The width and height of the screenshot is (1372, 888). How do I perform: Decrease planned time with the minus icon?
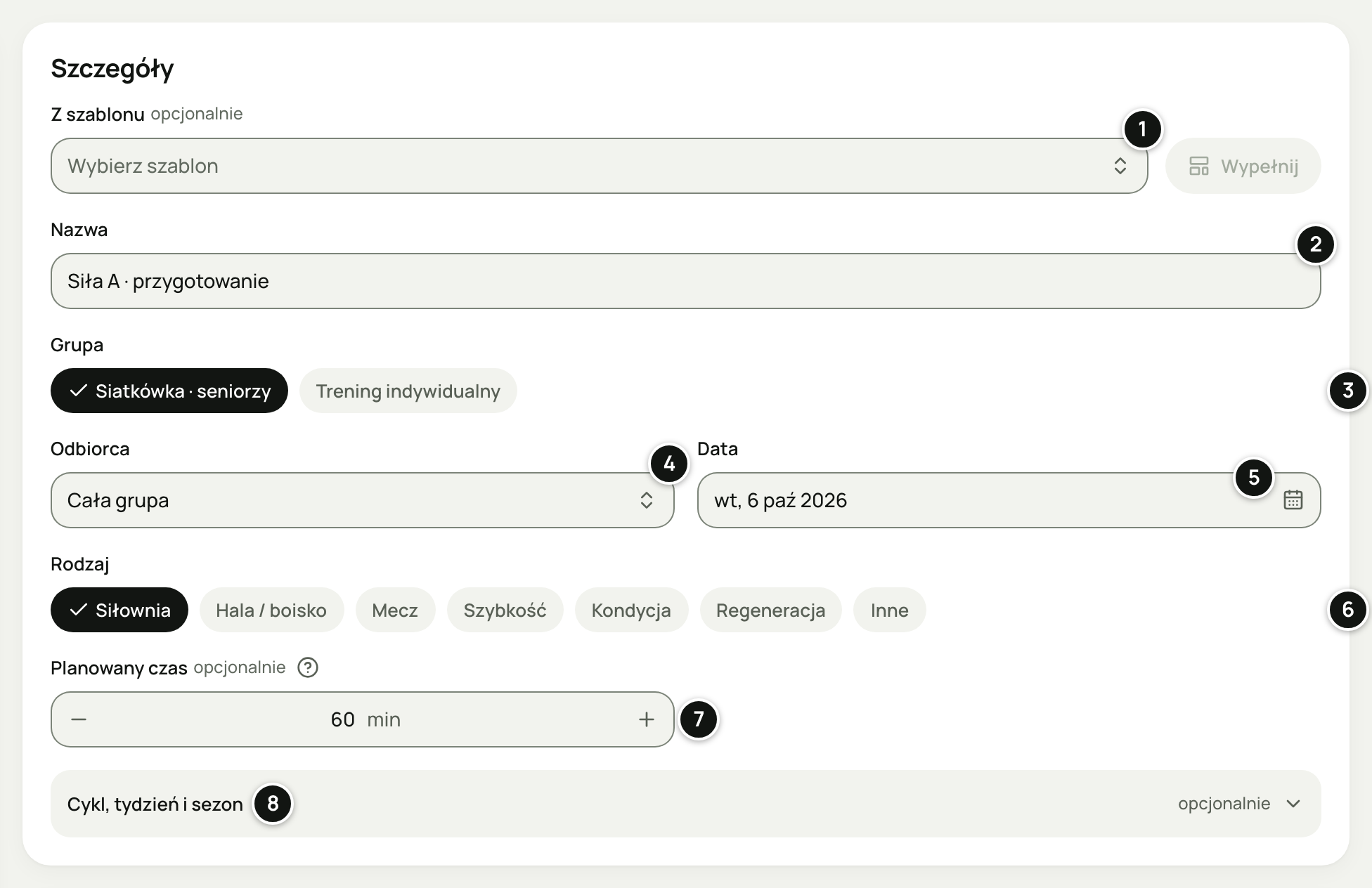click(79, 719)
